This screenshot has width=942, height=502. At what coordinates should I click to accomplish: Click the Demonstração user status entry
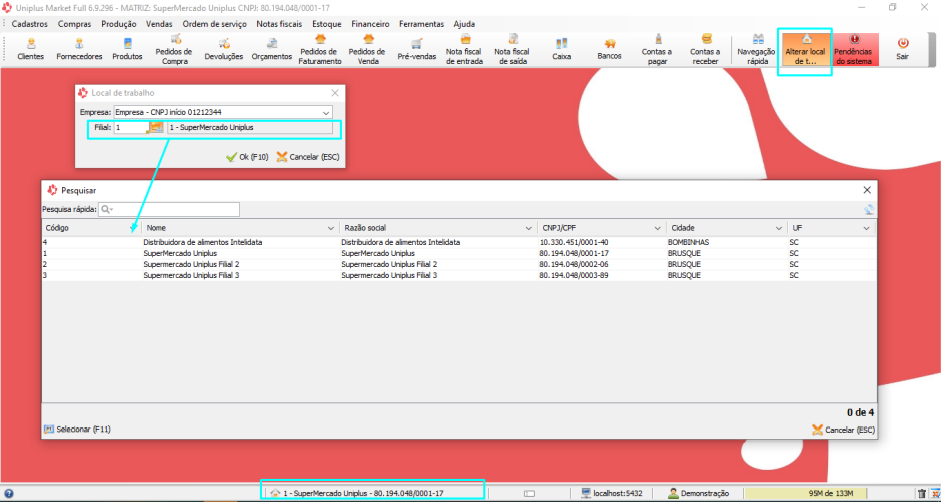[699, 494]
